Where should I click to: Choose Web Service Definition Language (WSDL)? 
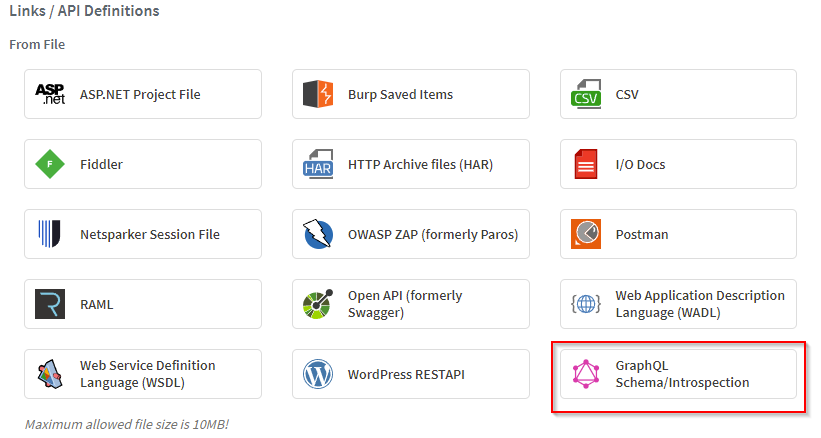point(143,374)
